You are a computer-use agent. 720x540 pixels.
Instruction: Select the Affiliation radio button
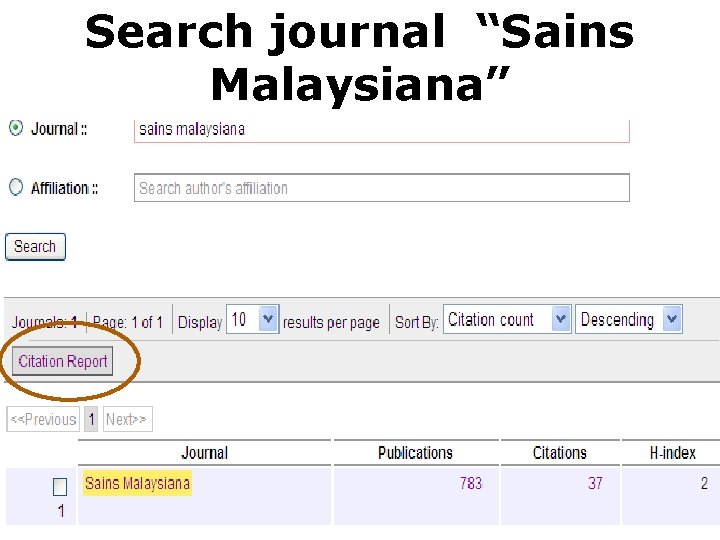point(16,187)
